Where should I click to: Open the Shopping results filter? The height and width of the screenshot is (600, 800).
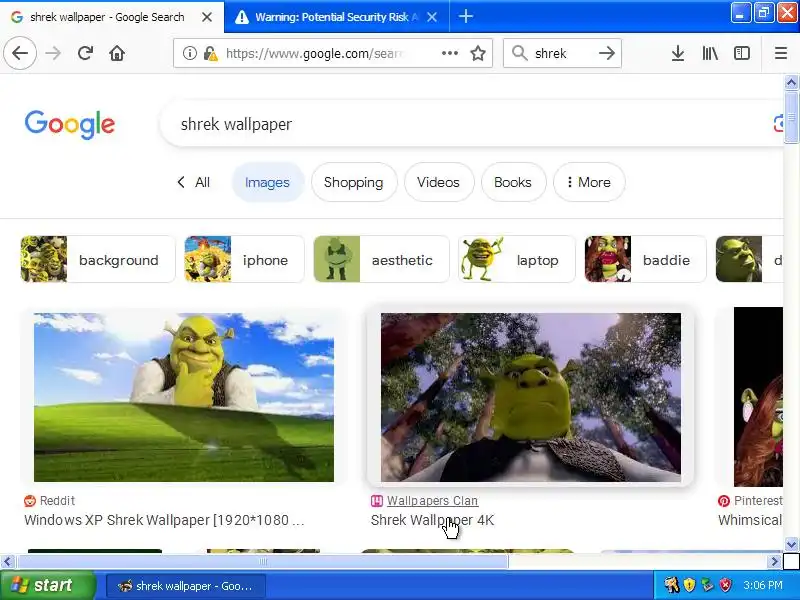(354, 182)
